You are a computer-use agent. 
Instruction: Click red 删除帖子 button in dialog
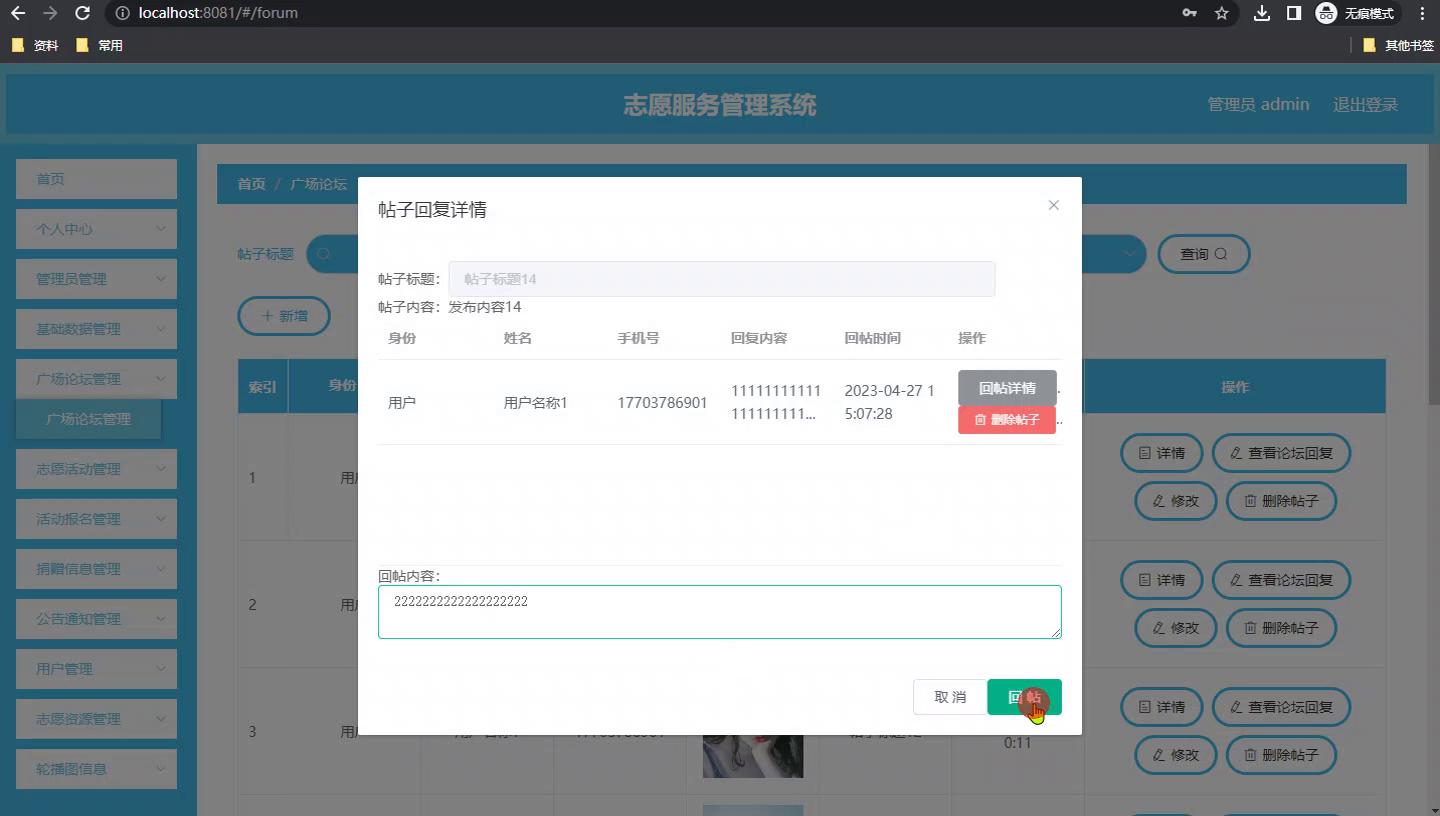[x=1007, y=420]
